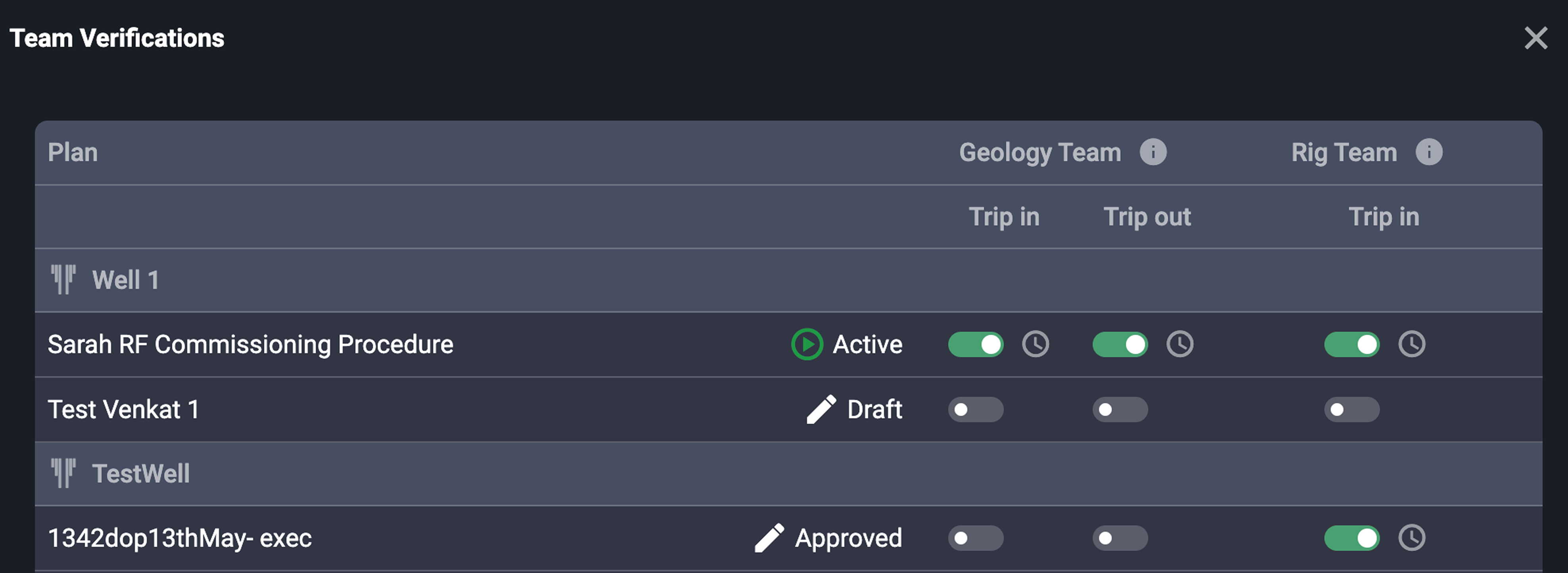Enable Test Venkat 1 Rig Trip in toggle
Viewport: 1568px width, 573px height.
[1352, 409]
